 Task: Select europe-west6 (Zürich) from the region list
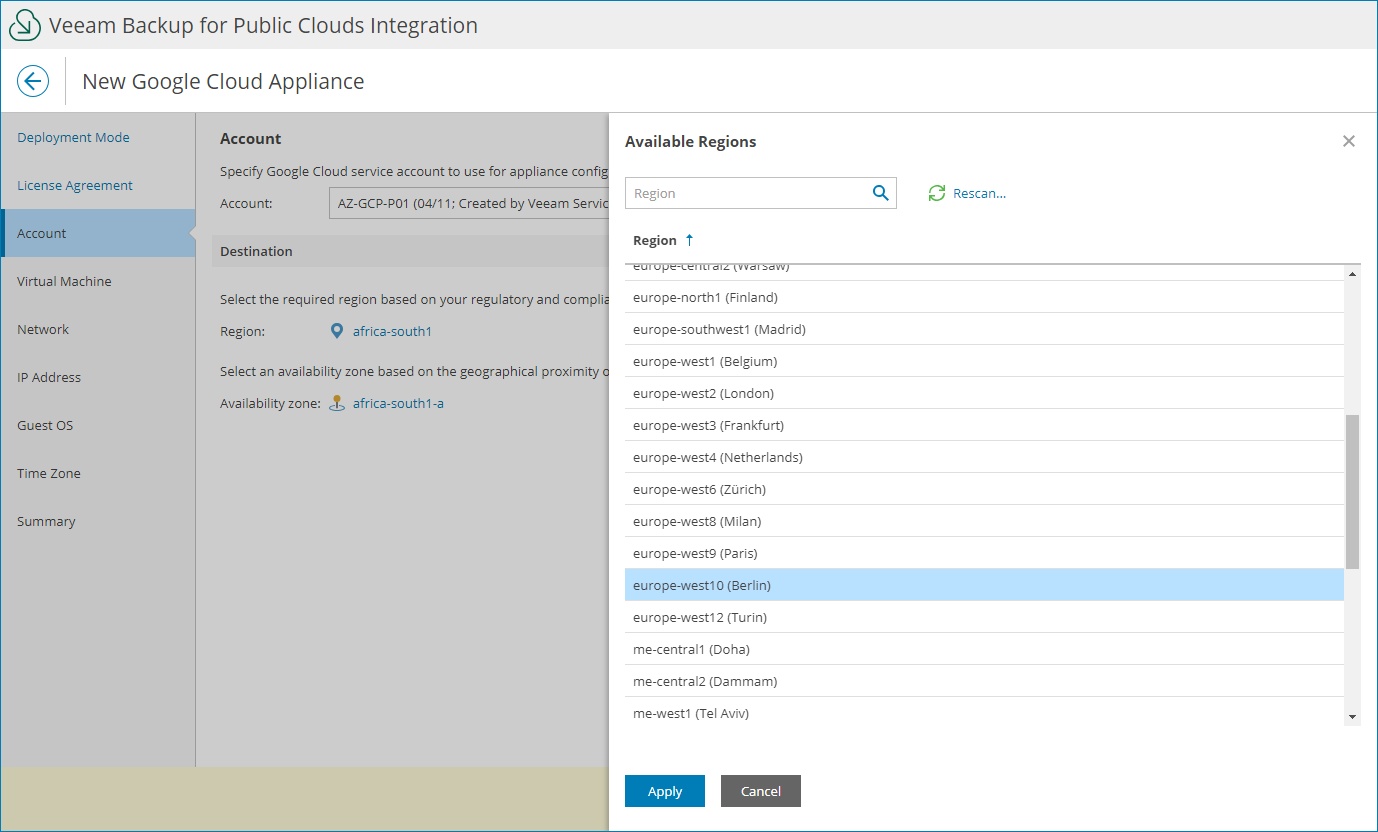[699, 488]
